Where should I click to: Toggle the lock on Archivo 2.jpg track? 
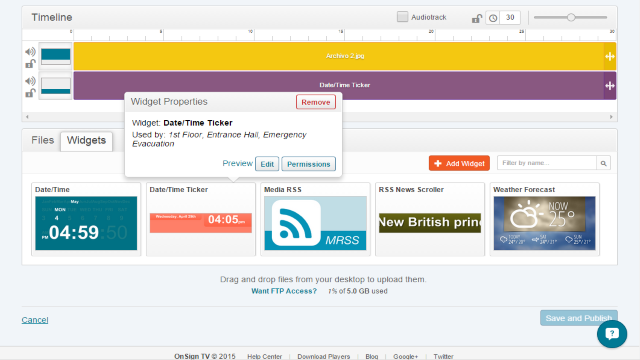click(30, 64)
